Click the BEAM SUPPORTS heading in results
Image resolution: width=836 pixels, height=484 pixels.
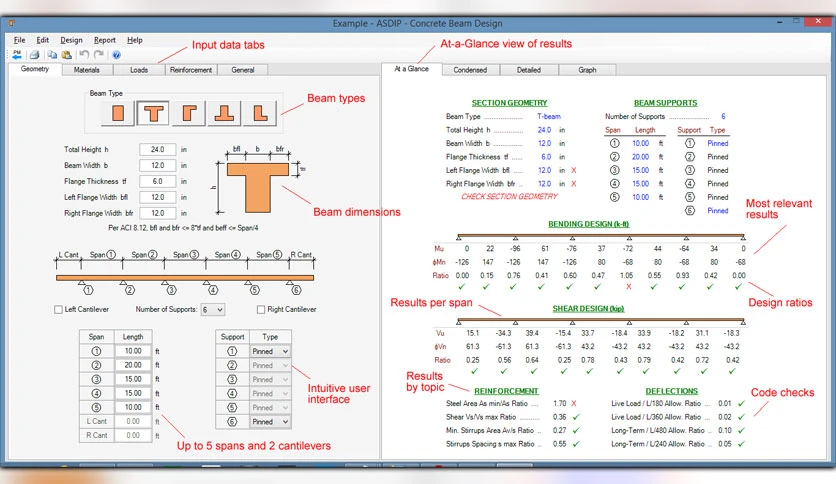click(665, 103)
